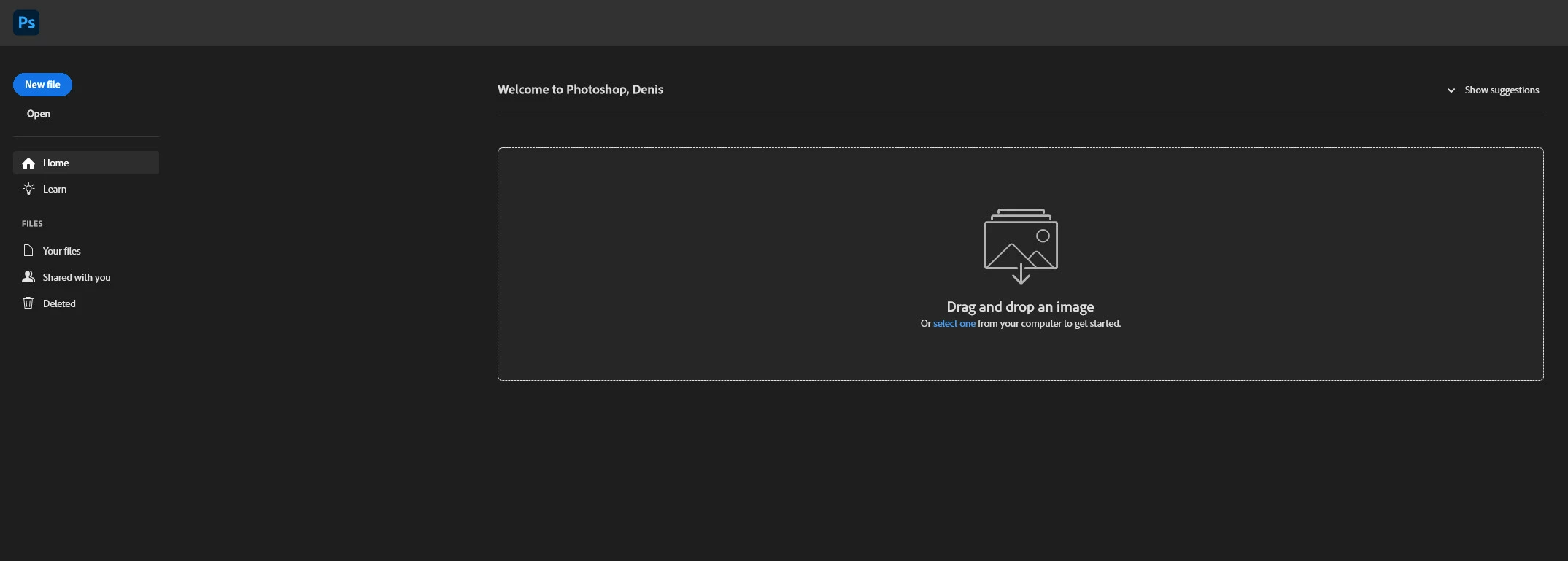Click the Photoshop Ps logo icon
This screenshot has height=561, width=1568.
click(26, 23)
